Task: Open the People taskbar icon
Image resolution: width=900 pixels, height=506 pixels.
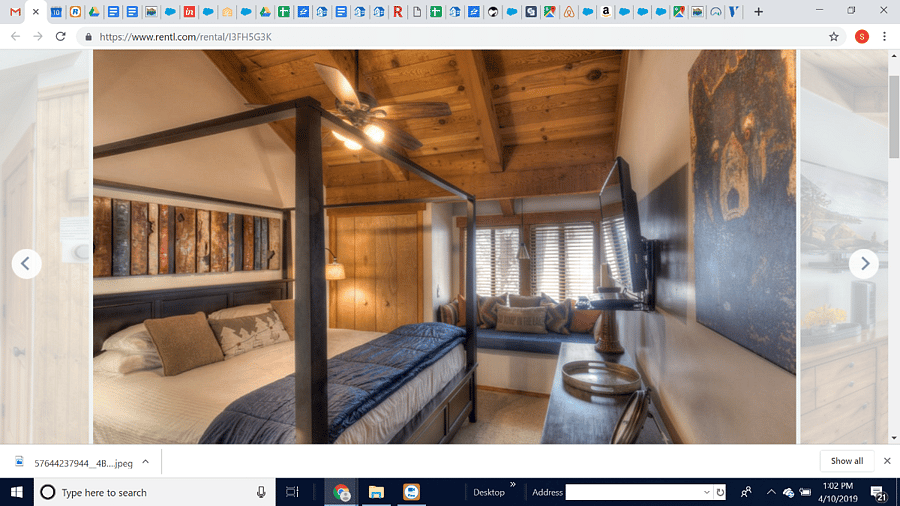Action: [x=746, y=492]
